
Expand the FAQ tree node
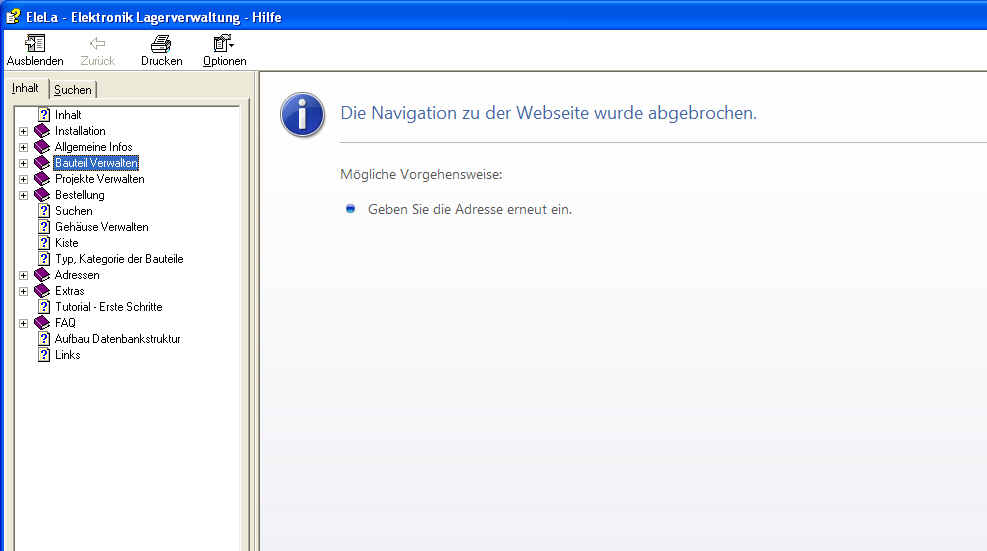23,324
